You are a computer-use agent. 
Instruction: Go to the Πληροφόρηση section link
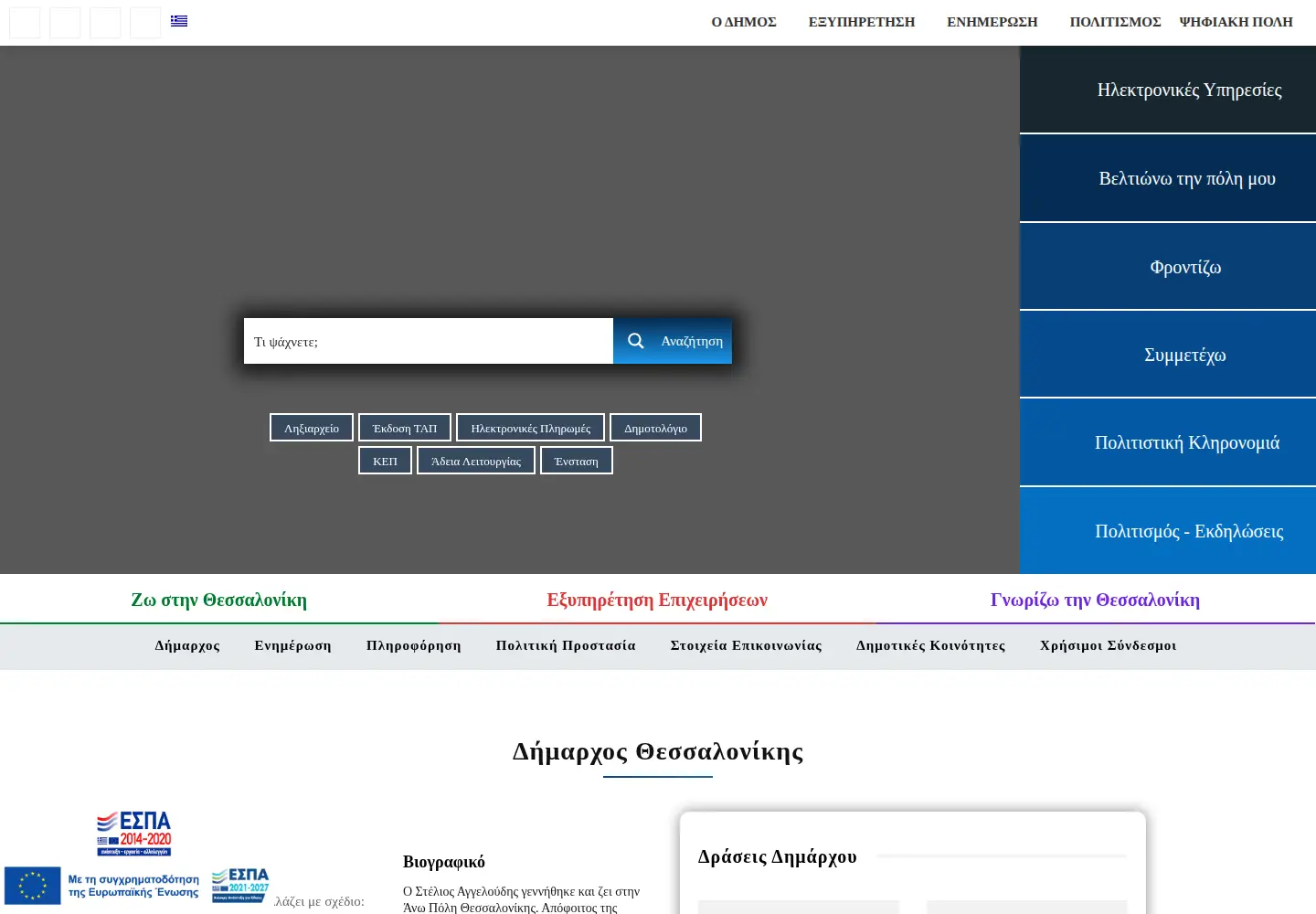coord(414,645)
